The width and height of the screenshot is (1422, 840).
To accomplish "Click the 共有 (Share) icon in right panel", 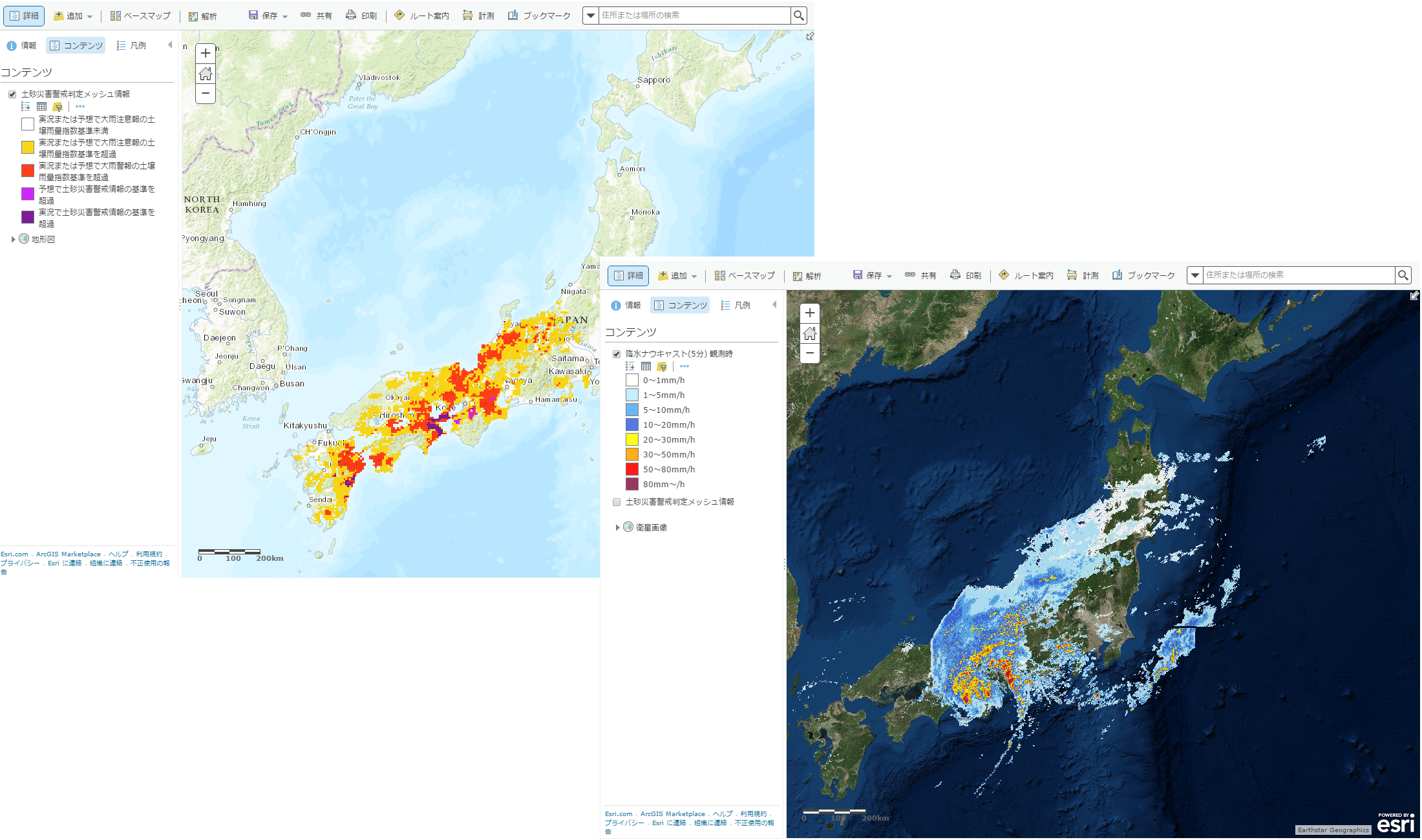I will (921, 275).
